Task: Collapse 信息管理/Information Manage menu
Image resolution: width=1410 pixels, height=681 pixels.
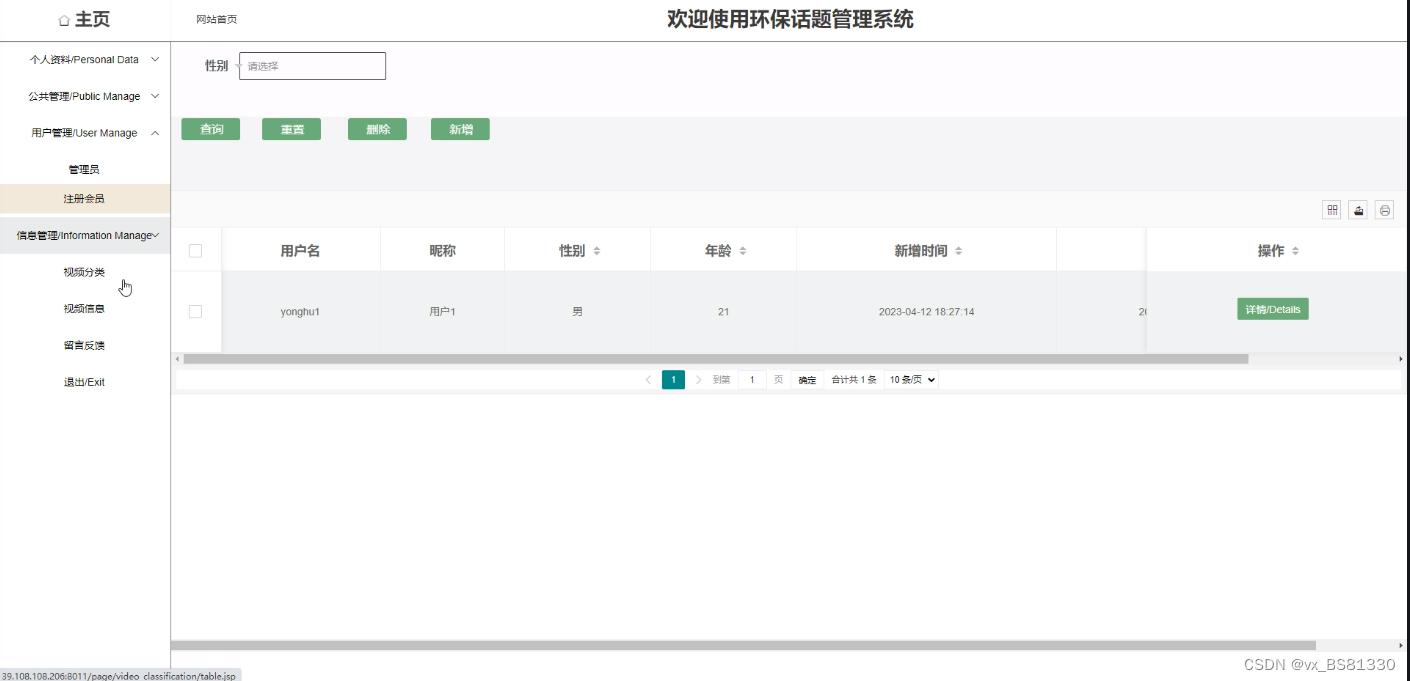Action: click(x=85, y=236)
